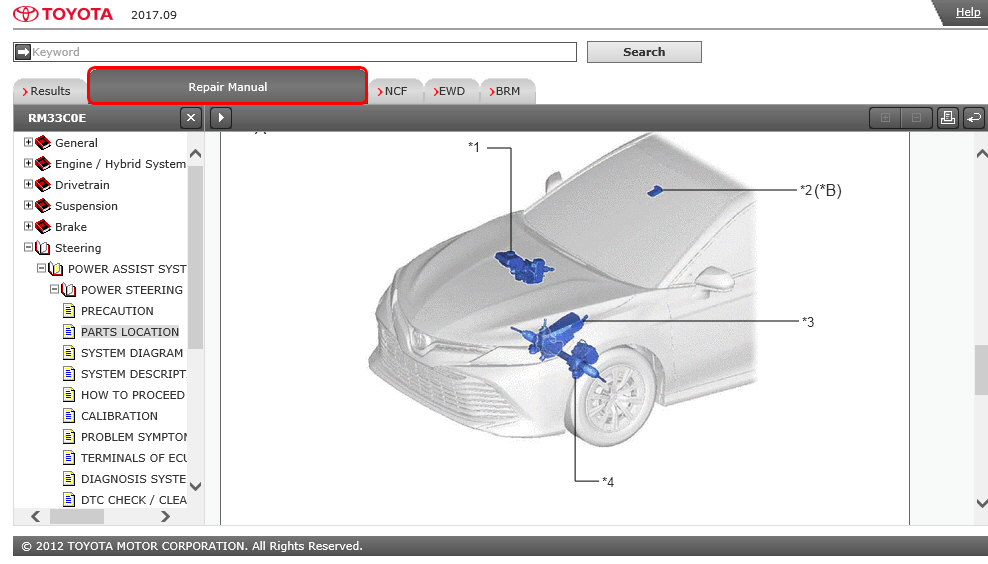Click the HOW TO PROCEED document icon
Screen dimensions: 988x564
(69, 395)
